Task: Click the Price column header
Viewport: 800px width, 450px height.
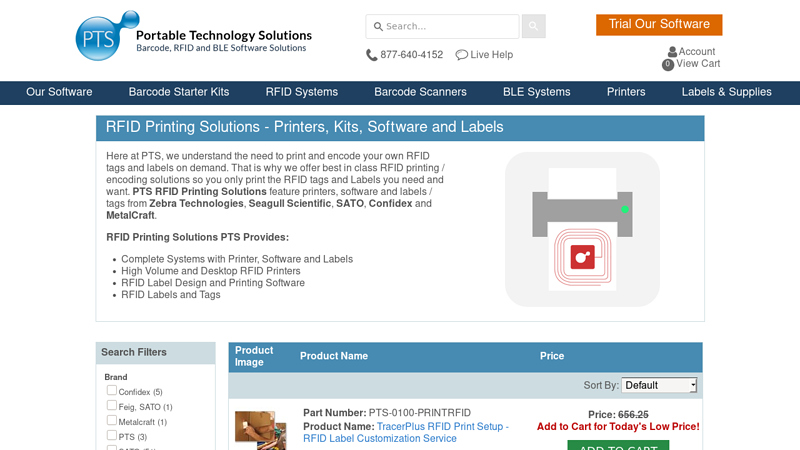Action: coord(552,356)
